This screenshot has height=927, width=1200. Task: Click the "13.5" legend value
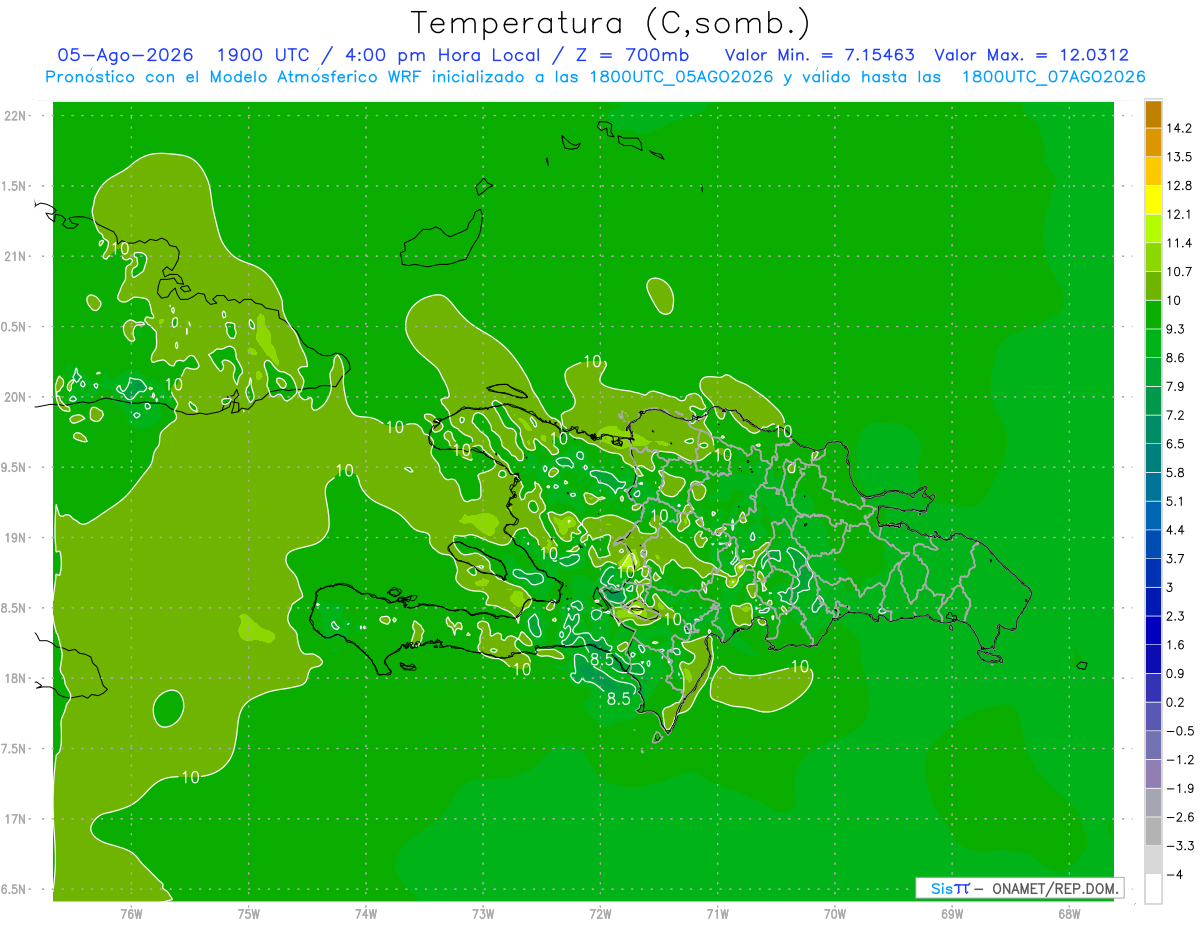pyautogui.click(x=1178, y=157)
